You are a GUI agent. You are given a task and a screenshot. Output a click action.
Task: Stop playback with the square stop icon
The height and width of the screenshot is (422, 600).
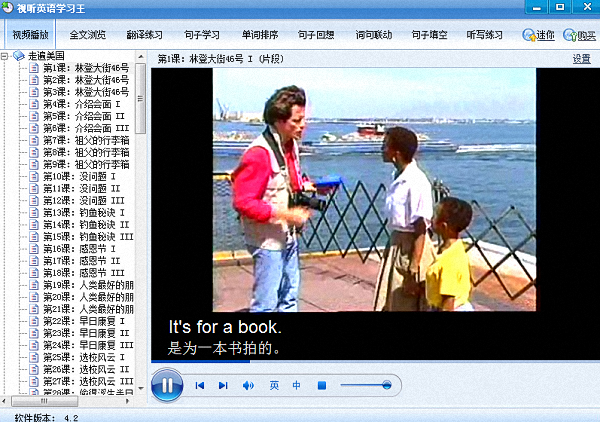click(x=322, y=385)
